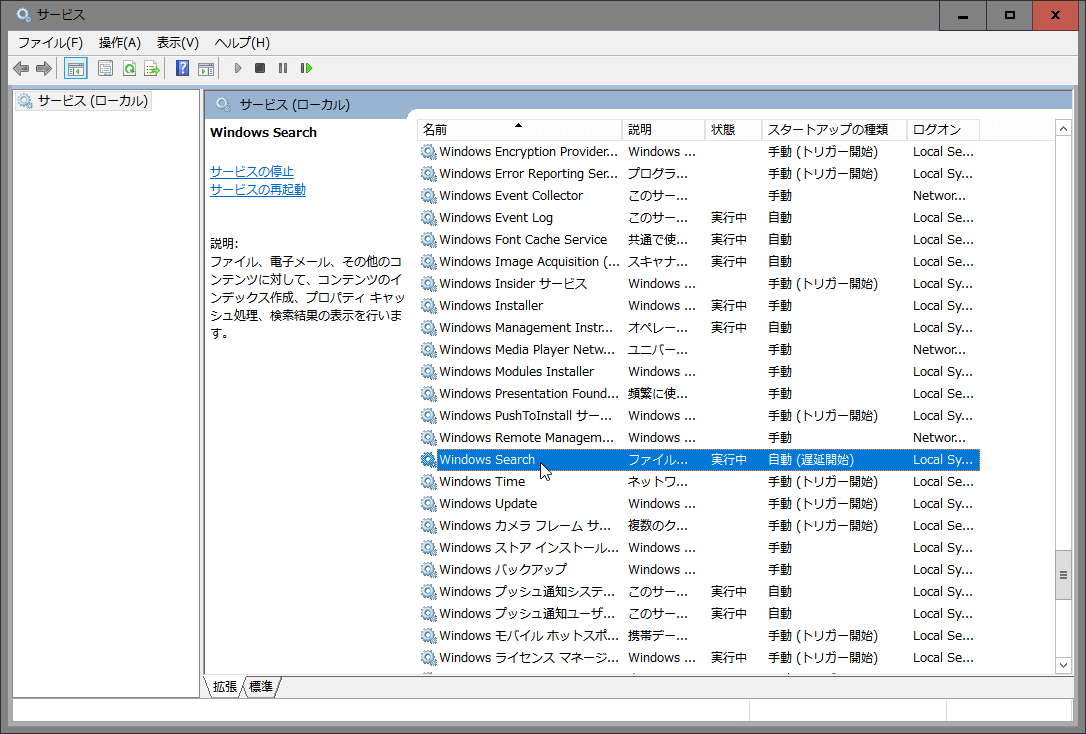1086x734 pixels.
Task: Open the ファイル(F) menu
Action: 50,42
